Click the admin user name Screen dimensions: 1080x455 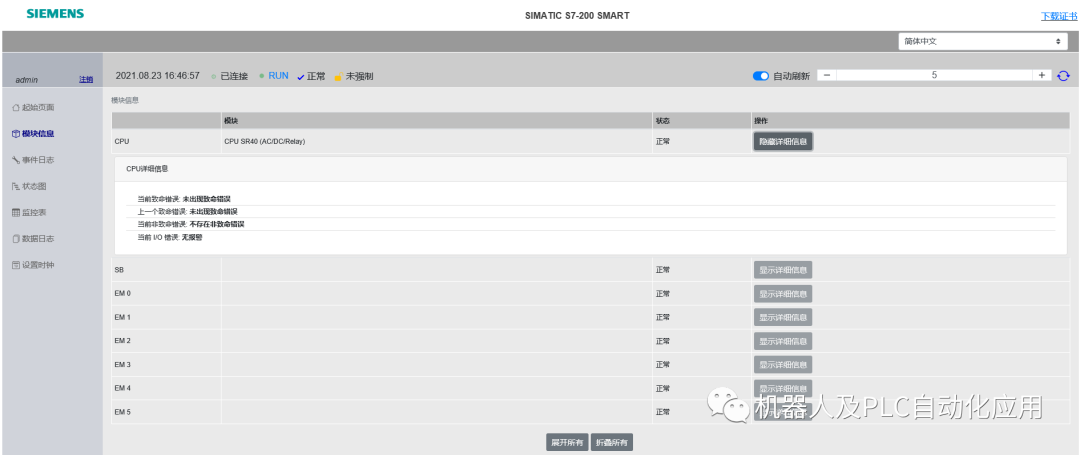[27, 81]
